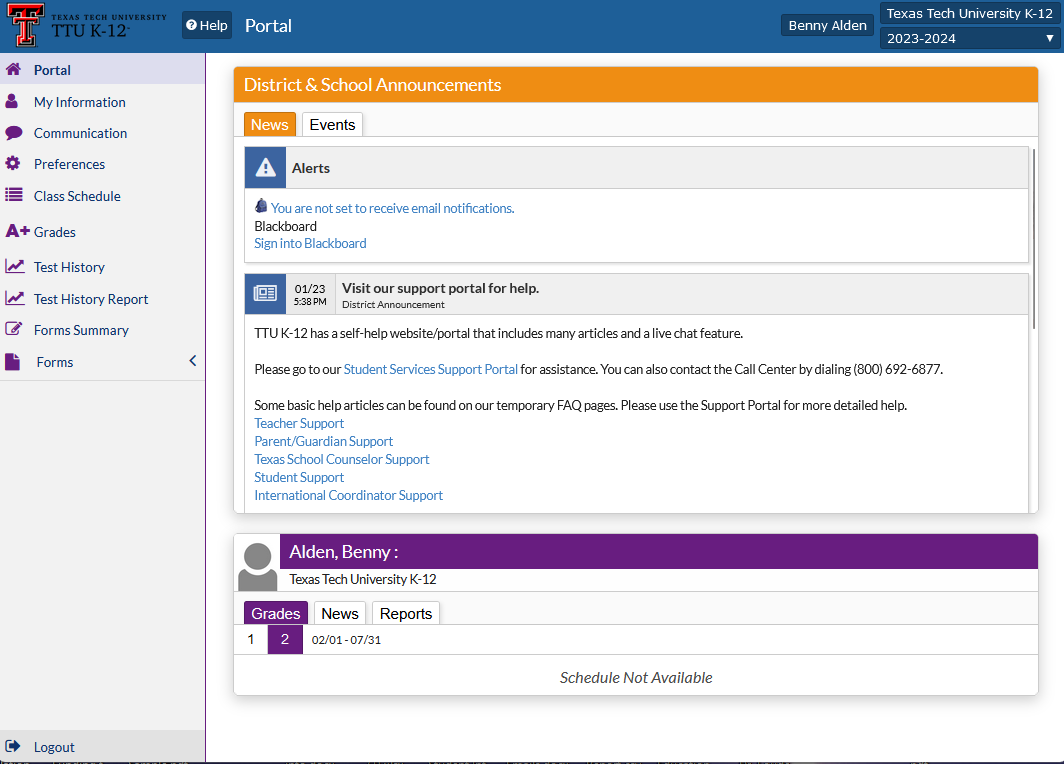Select grading period 1
This screenshot has width=1064, height=764.
[x=251, y=639]
